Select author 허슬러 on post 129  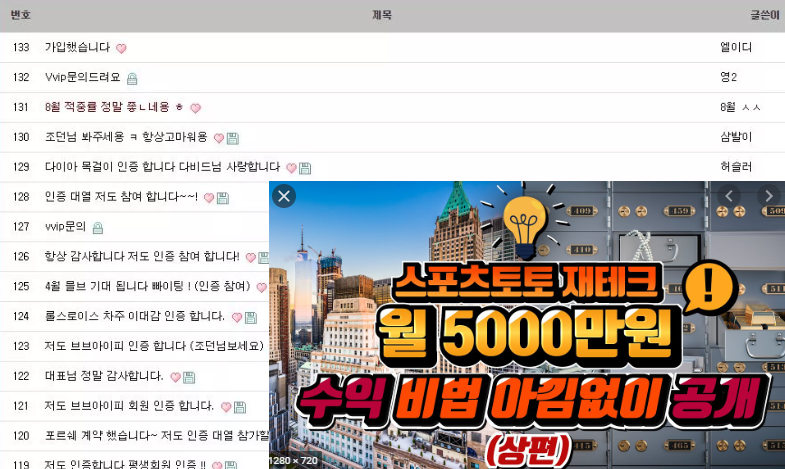point(736,167)
